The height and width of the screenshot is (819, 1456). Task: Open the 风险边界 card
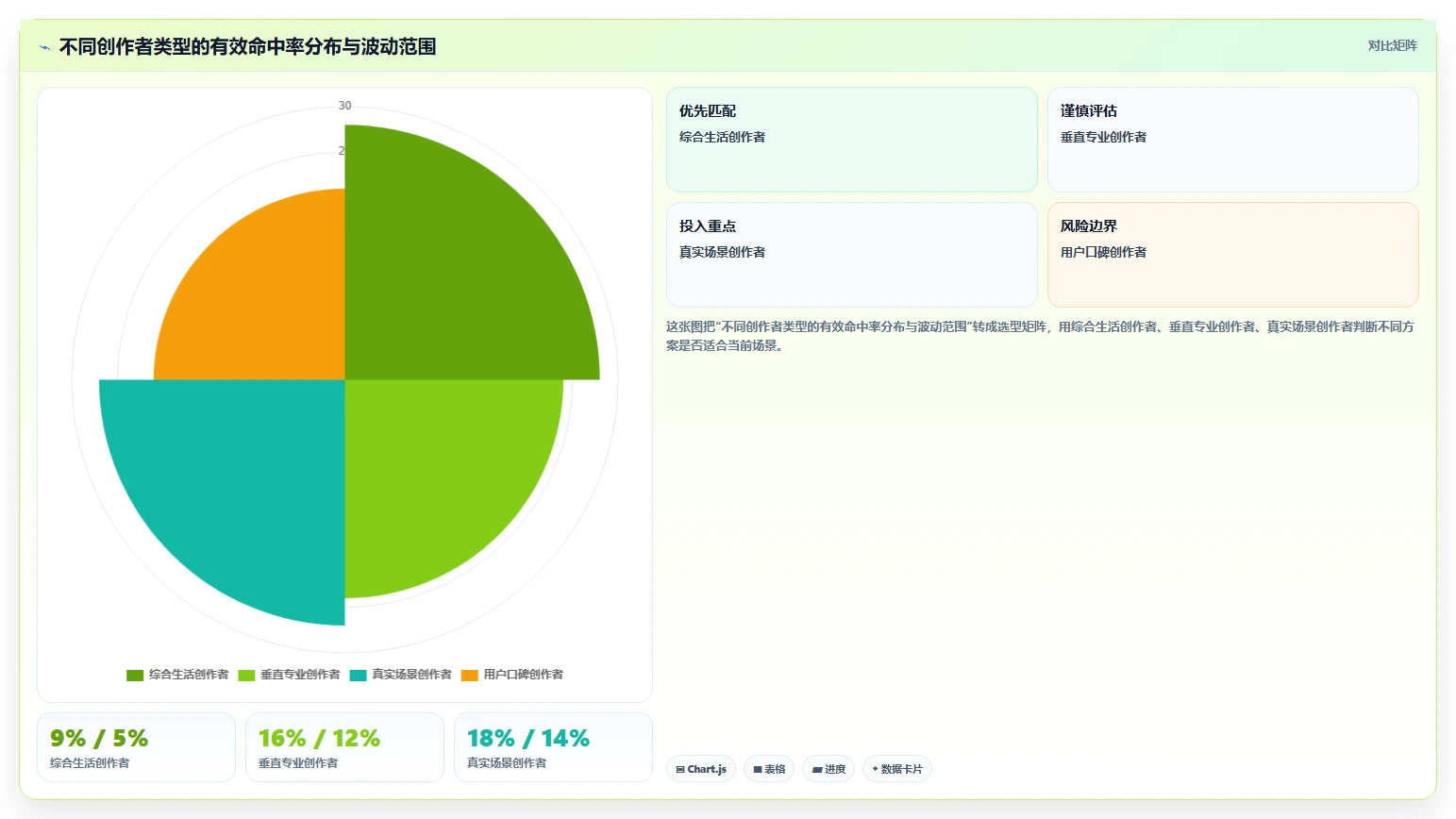tap(1232, 255)
